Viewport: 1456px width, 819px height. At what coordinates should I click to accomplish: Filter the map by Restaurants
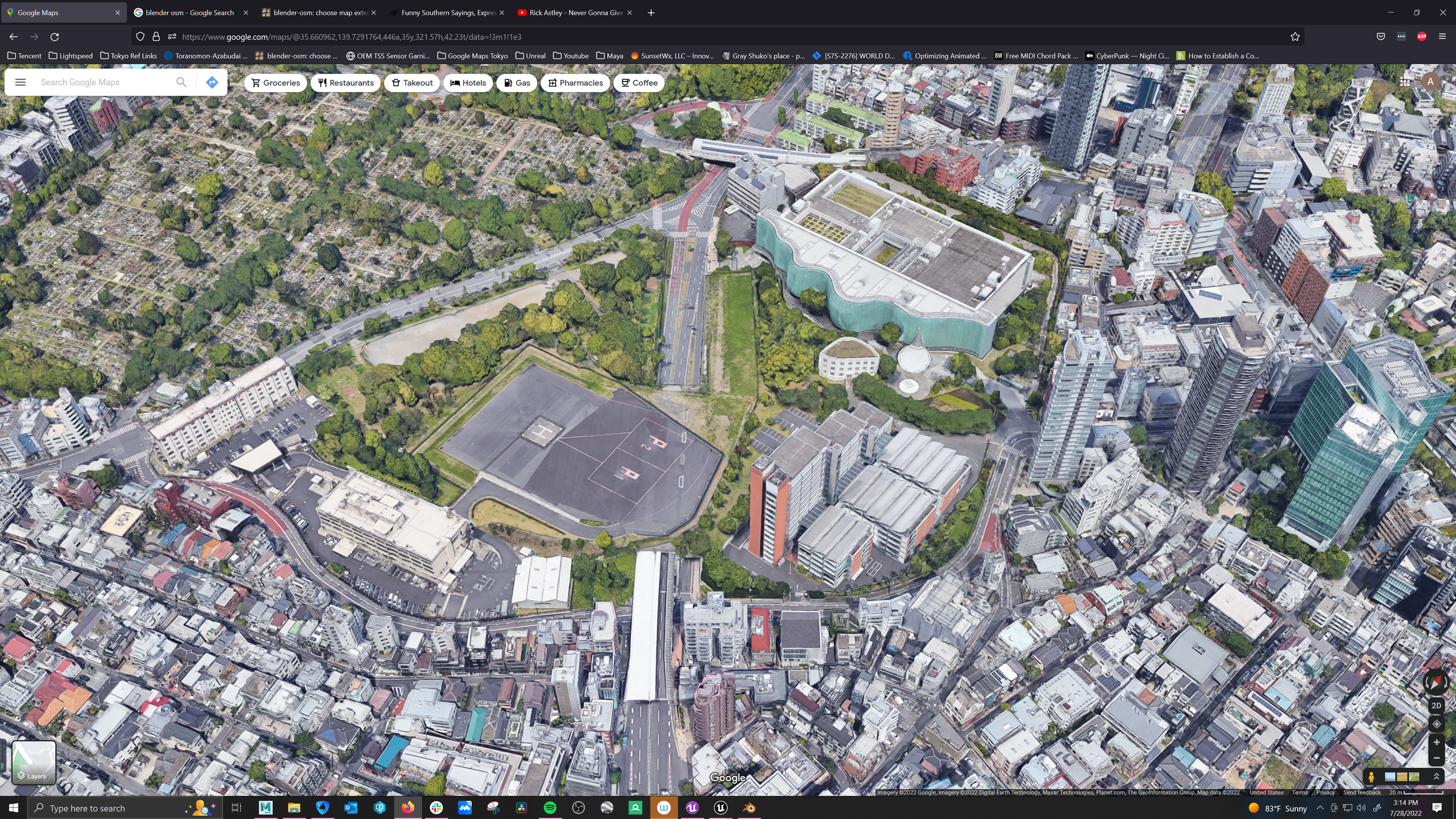(345, 83)
